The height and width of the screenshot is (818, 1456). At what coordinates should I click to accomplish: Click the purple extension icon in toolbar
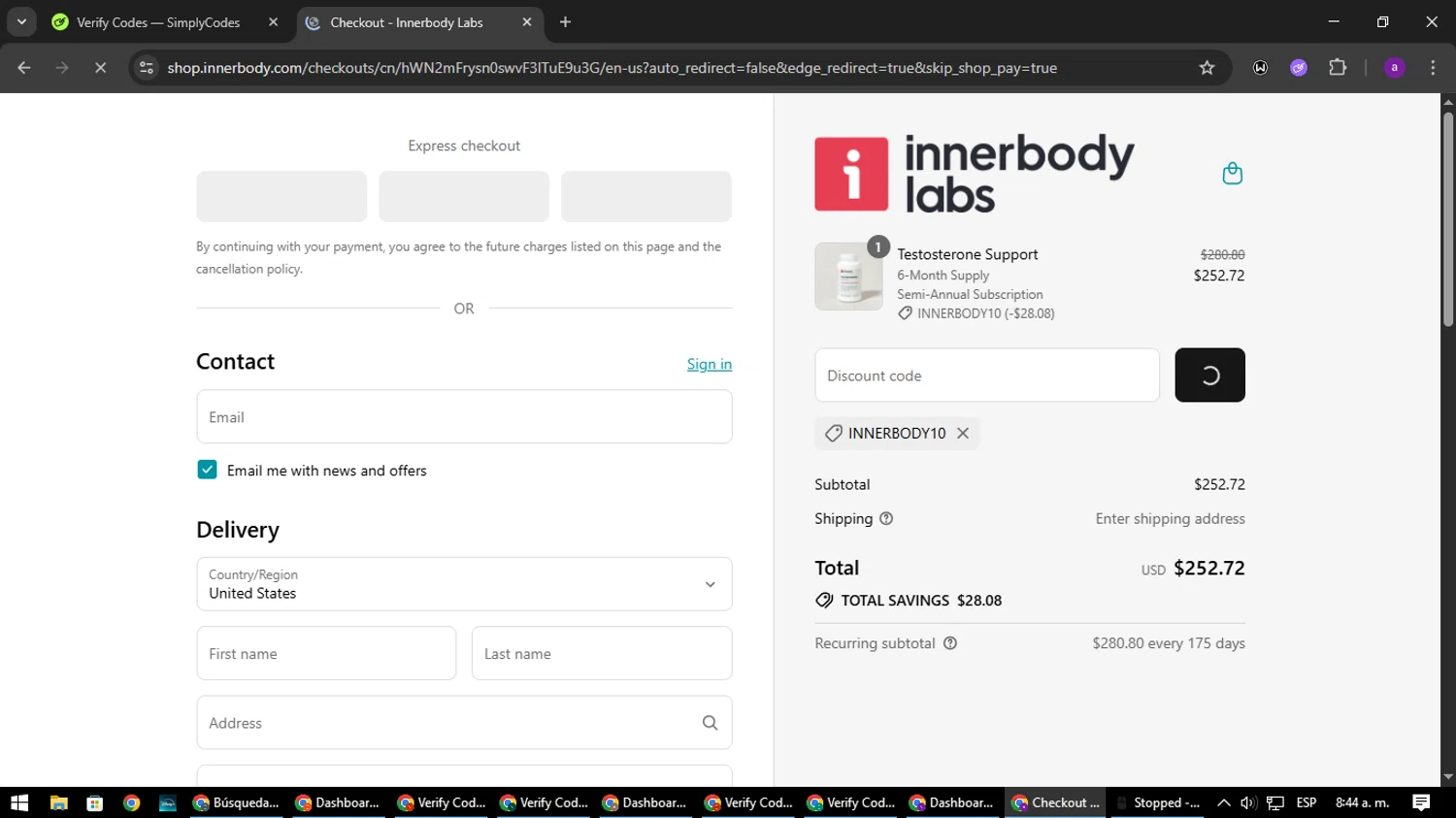coord(1299,68)
